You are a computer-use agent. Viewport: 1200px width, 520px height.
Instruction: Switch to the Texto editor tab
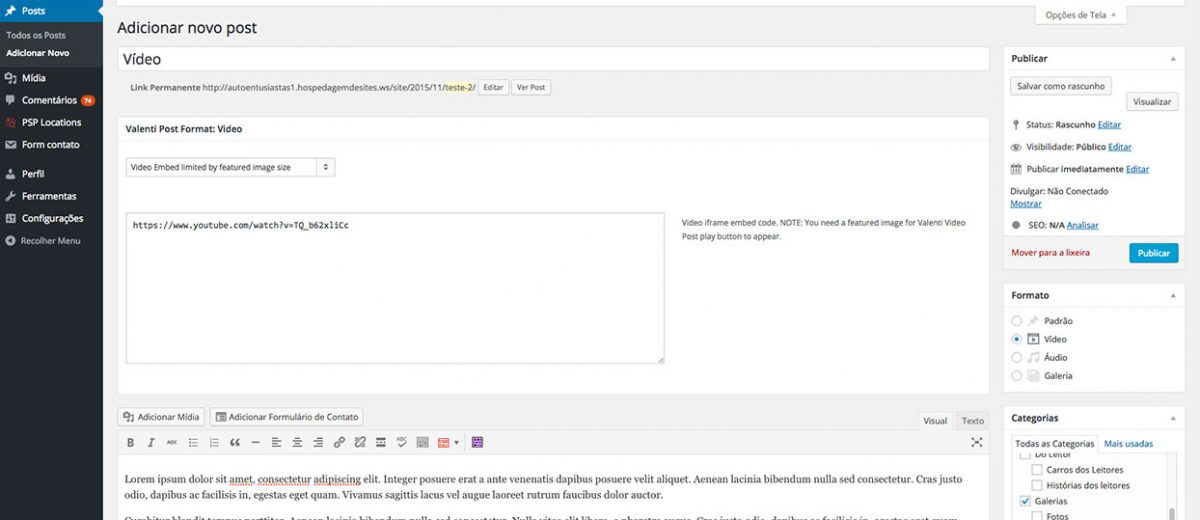(x=972, y=421)
